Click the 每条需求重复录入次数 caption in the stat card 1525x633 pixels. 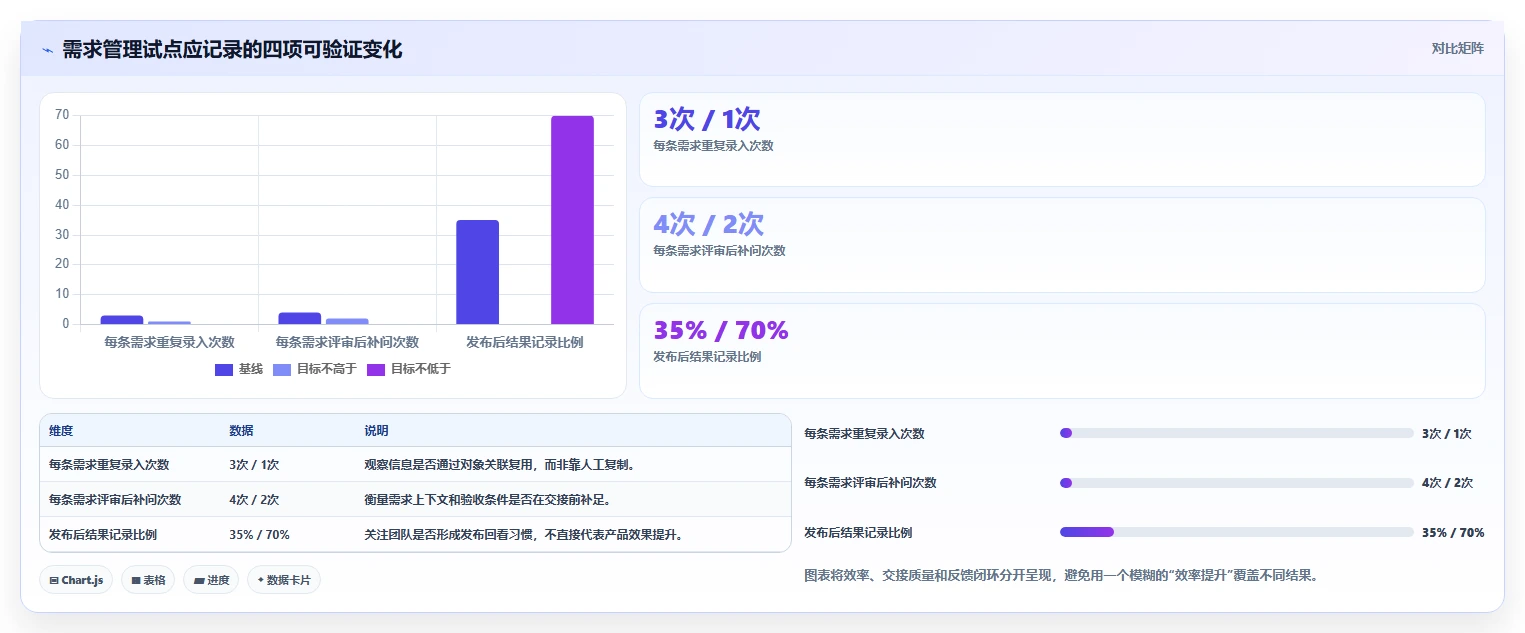coord(713,146)
